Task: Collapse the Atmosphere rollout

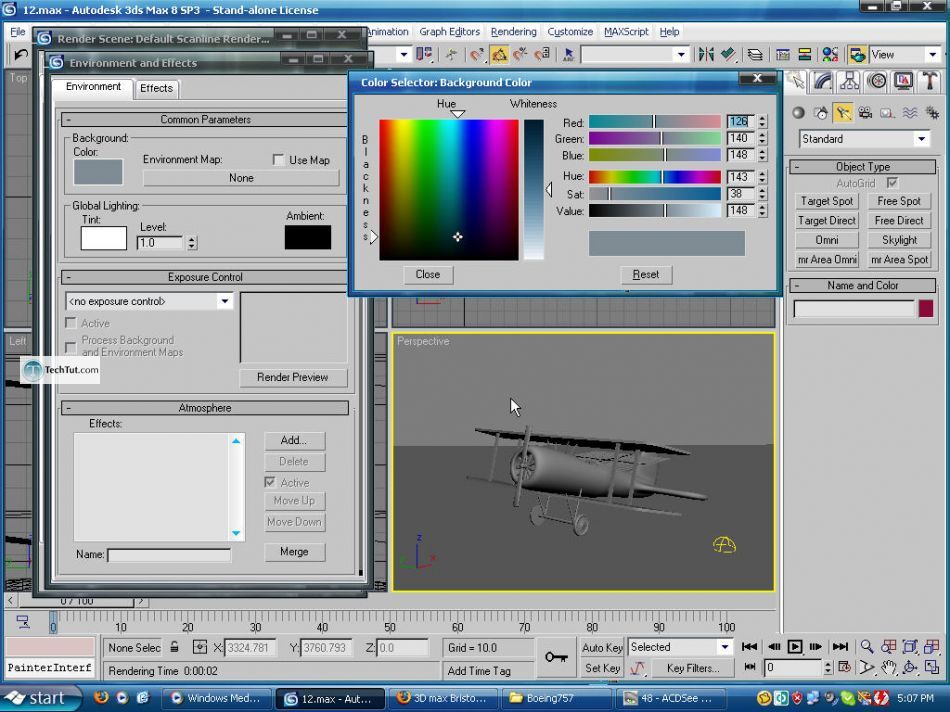Action: 205,408
